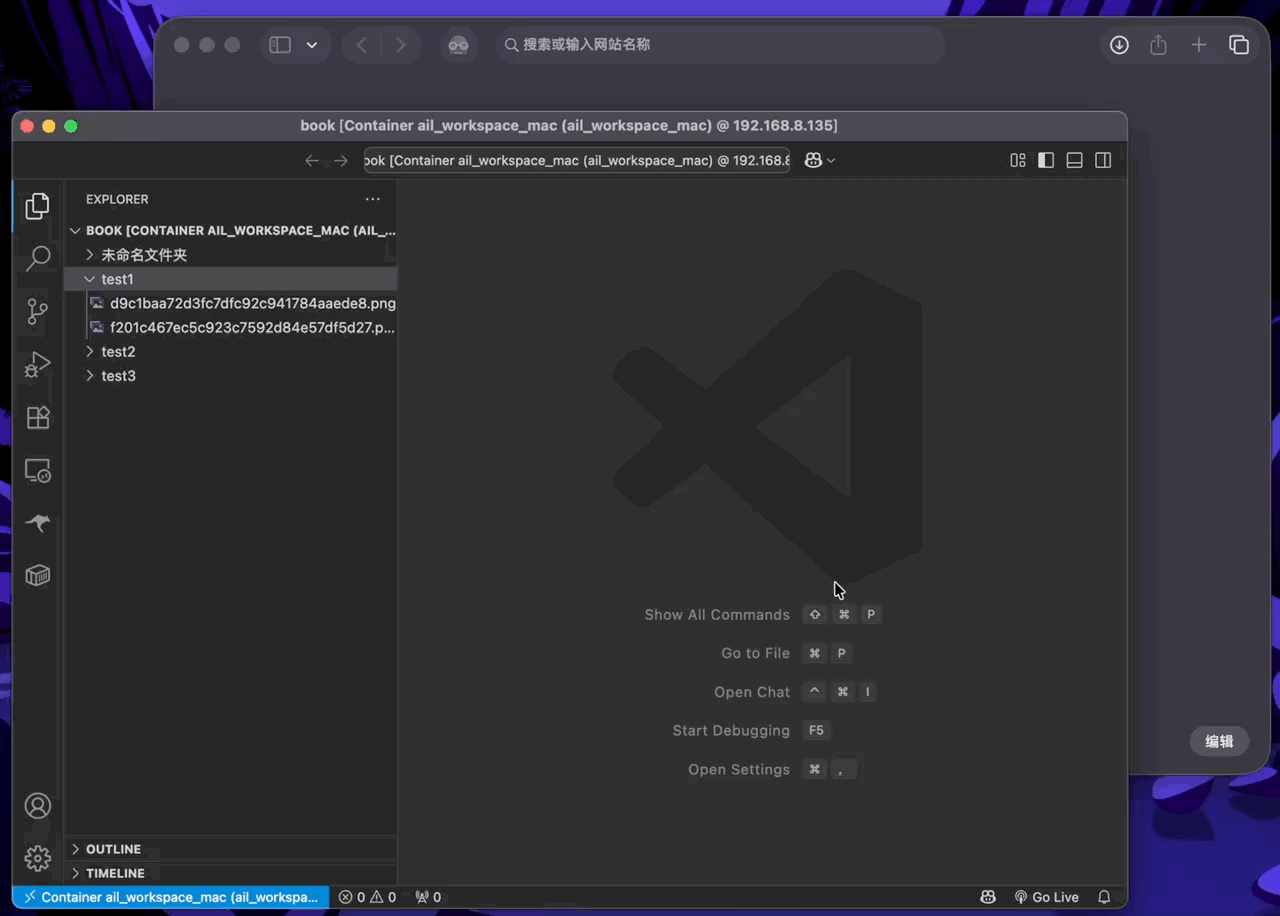This screenshot has height=916, width=1280.
Task: Open the errors and warnings problems indicator
Action: (367, 897)
